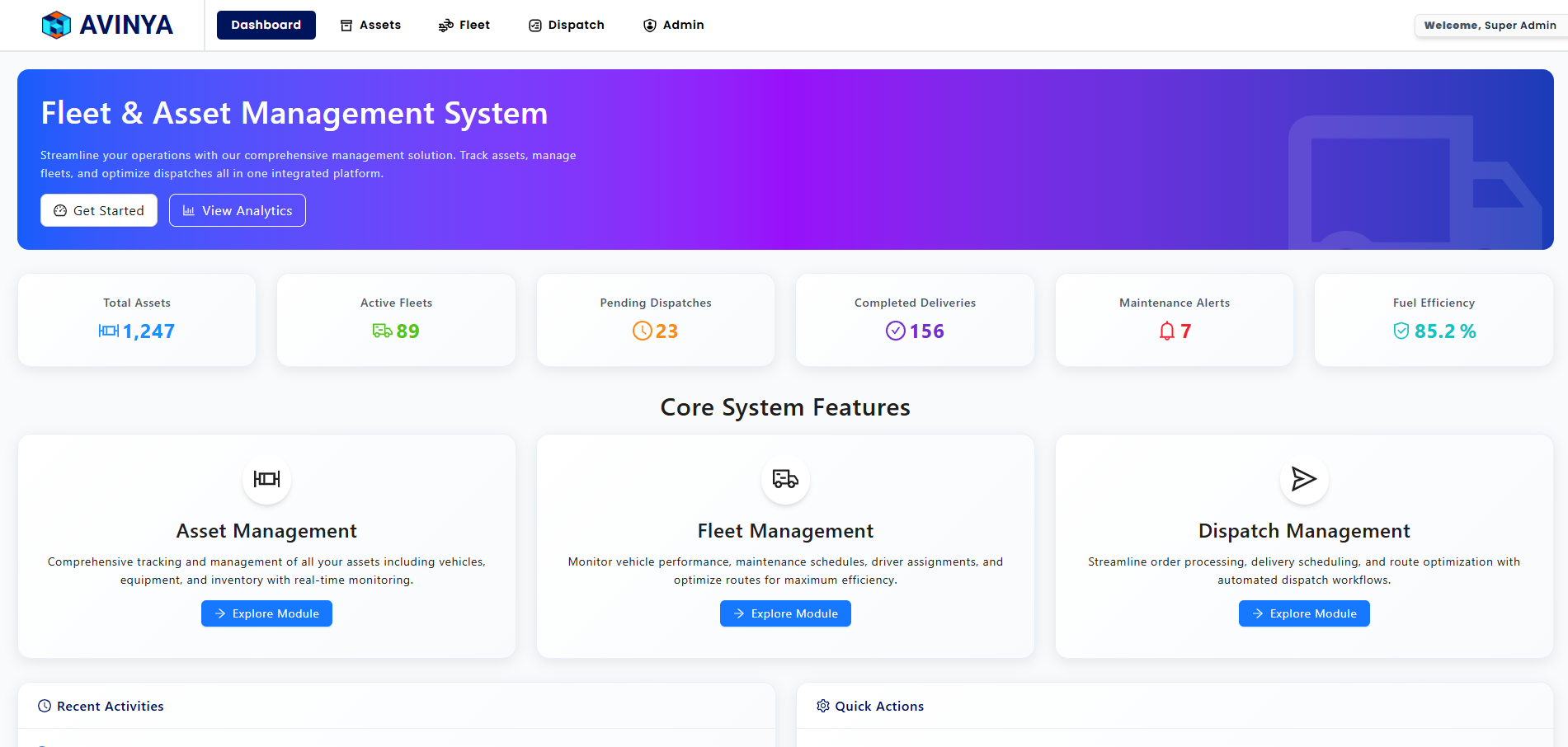Image resolution: width=1568 pixels, height=747 pixels.
Task: Explore Module under Dispatch Management
Action: 1303,613
